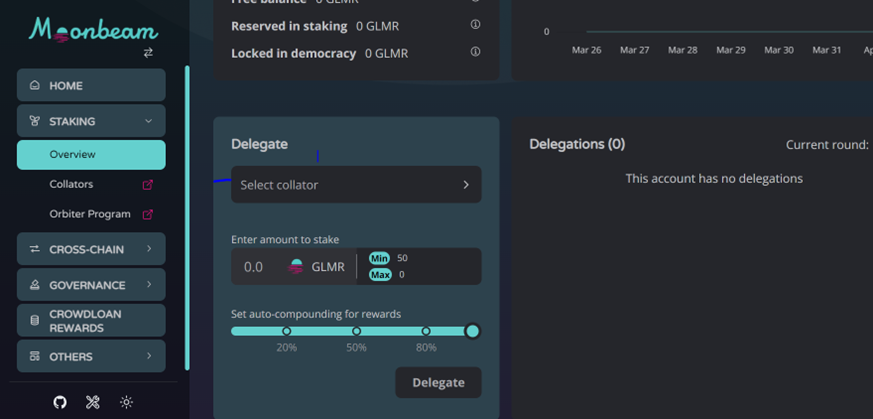This screenshot has width=873, height=419.
Task: Click the Select collator arrow chevron
Action: [x=466, y=185]
